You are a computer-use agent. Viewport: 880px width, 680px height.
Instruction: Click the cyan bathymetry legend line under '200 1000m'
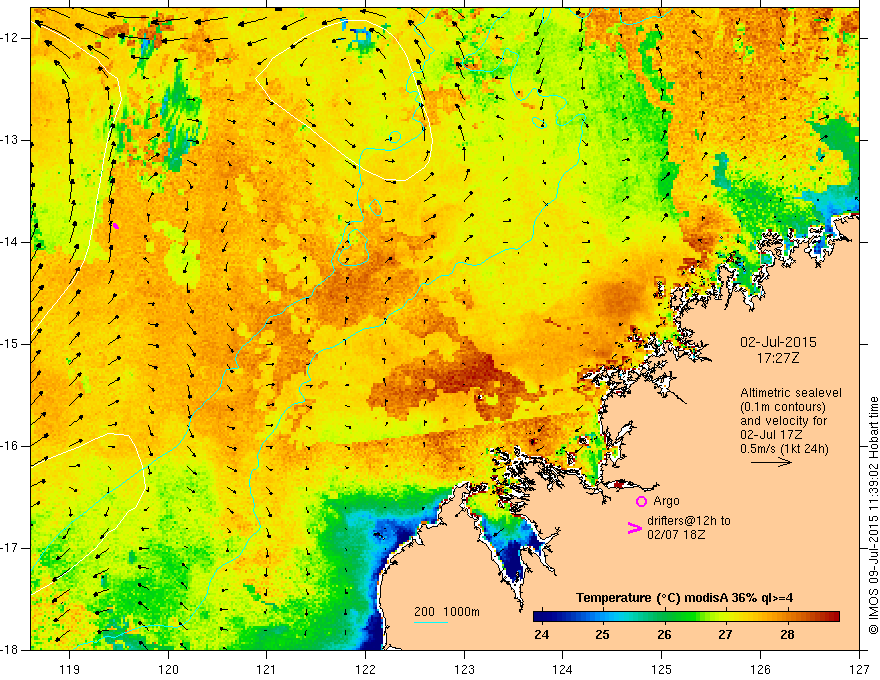431,623
